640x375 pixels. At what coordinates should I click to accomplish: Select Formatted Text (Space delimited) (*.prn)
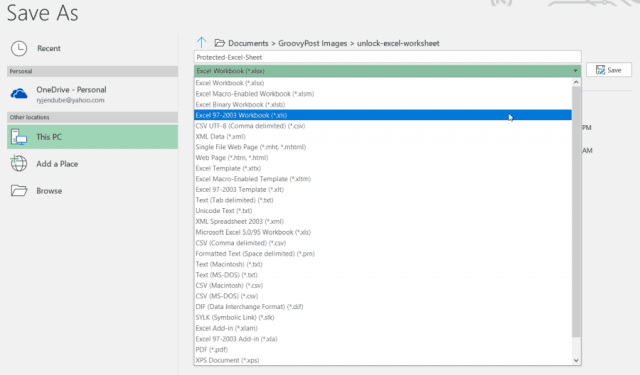[383, 253]
